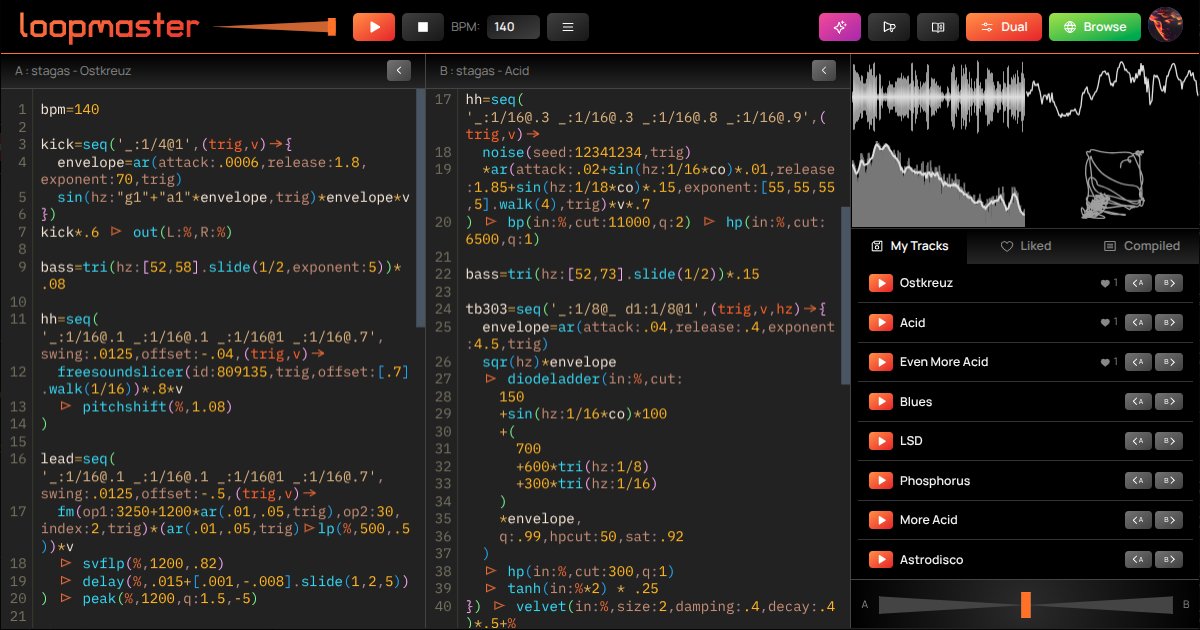1200x630 pixels.
Task: Load LSD into deck B
Action: click(x=1168, y=440)
